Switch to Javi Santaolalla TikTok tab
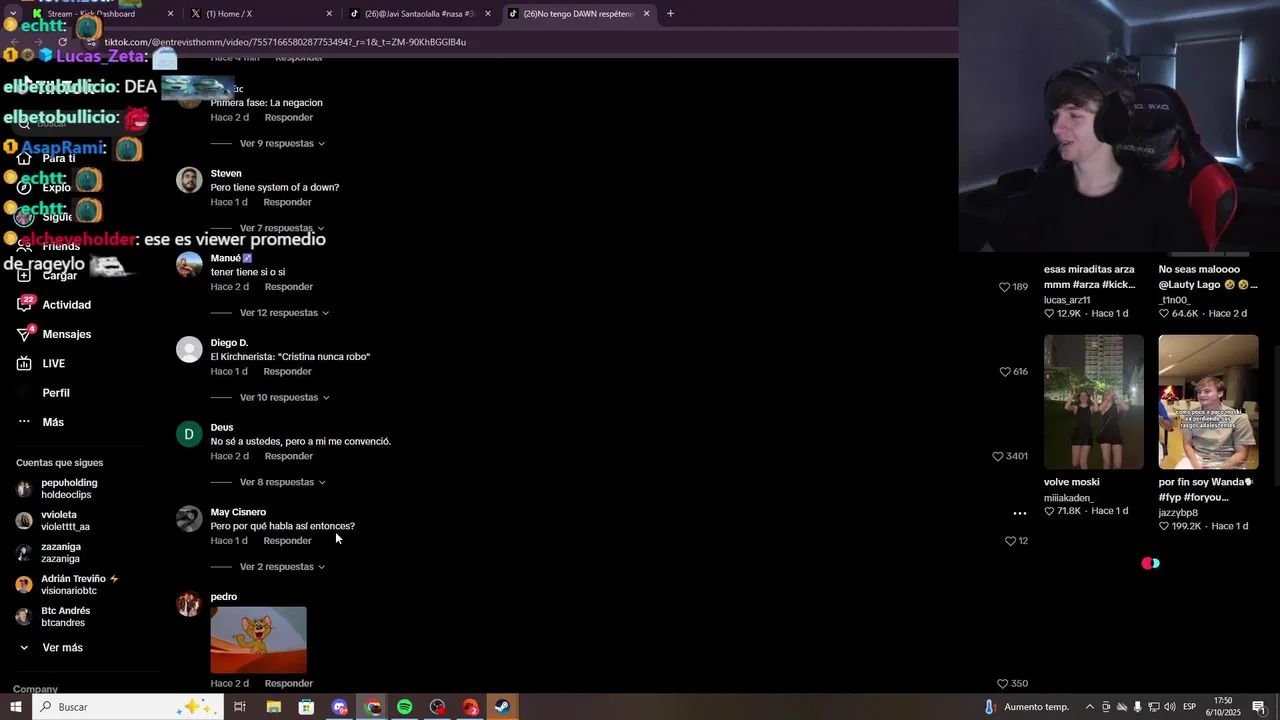1280x720 pixels. (420, 14)
